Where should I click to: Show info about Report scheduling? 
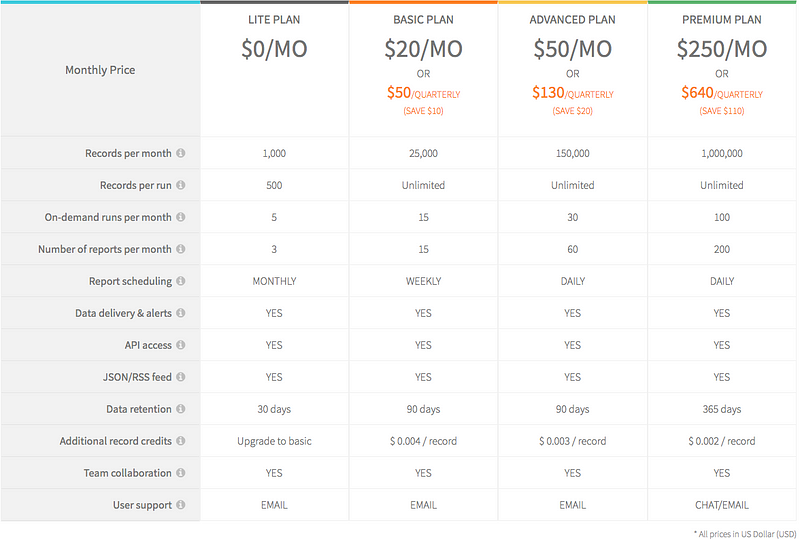pos(181,281)
